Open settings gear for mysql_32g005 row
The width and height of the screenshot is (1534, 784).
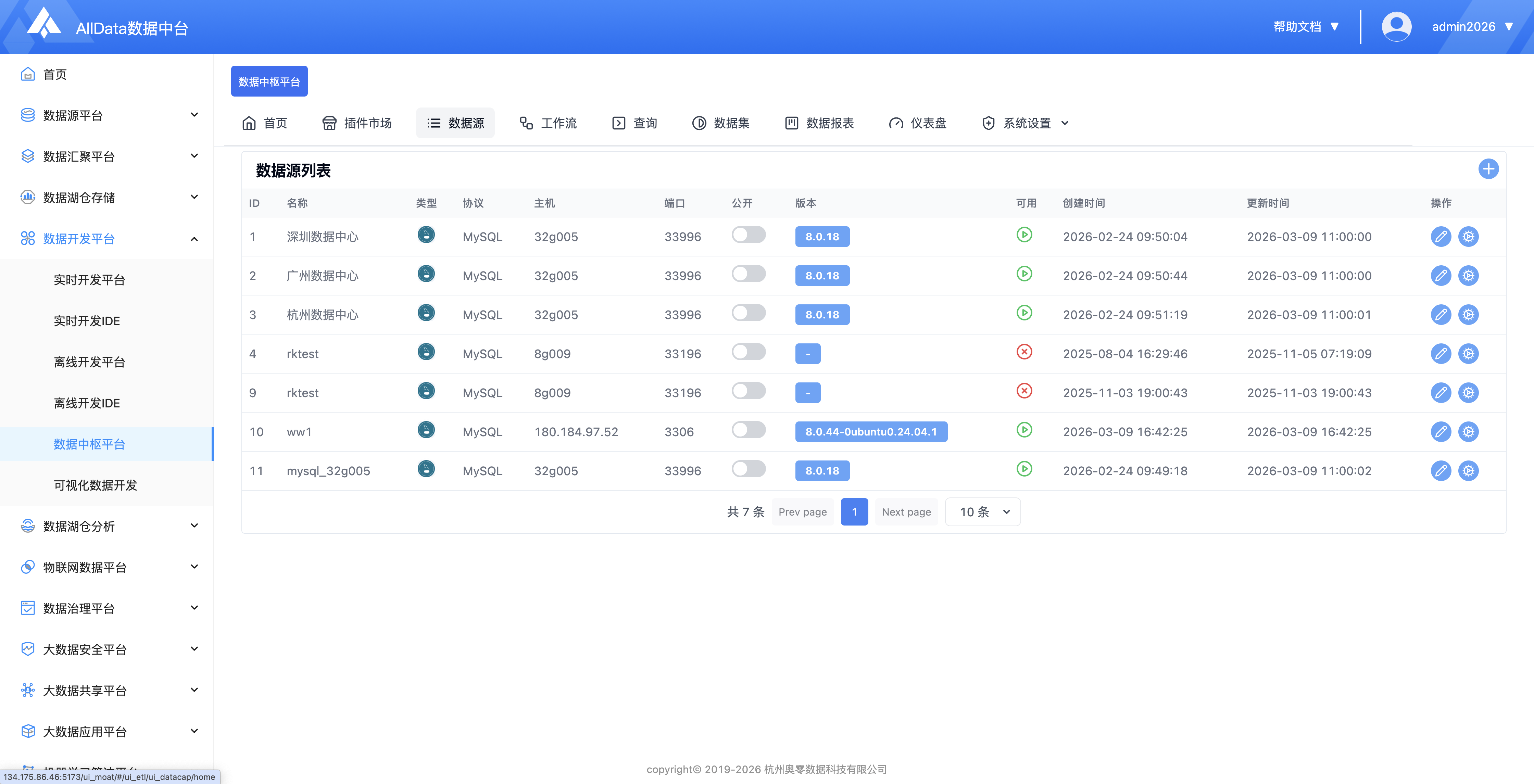[x=1468, y=471]
